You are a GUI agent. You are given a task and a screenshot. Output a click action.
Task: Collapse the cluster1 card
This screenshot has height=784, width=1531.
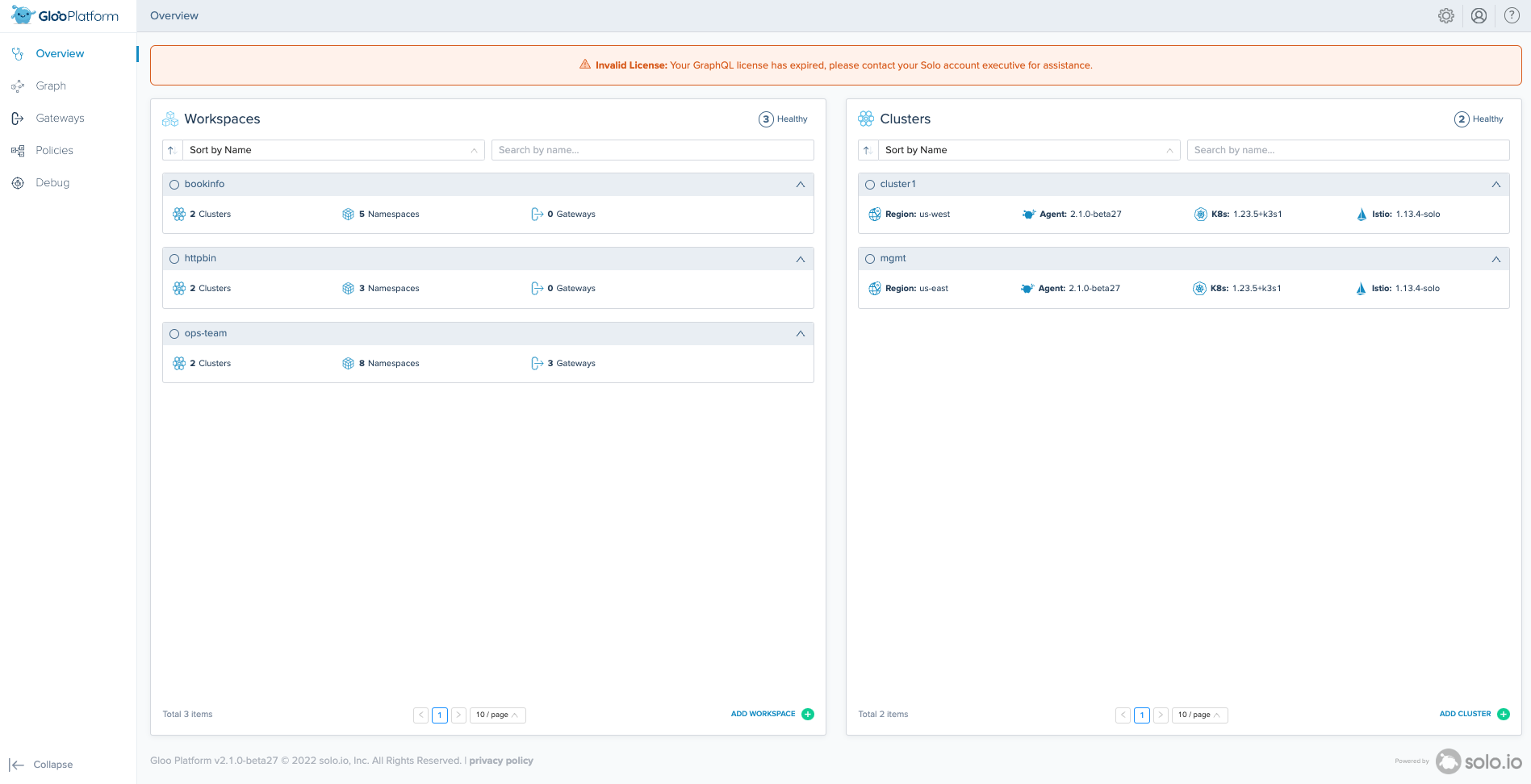1496,185
